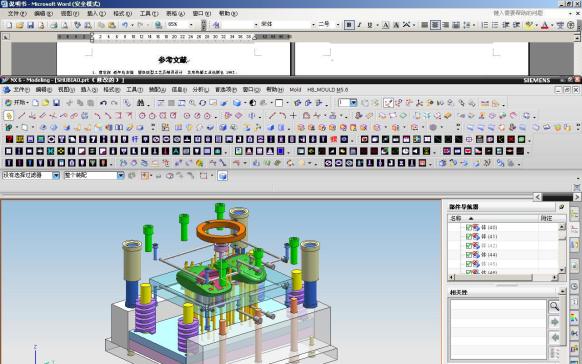This screenshot has width=582, height=364.
Task: Toggle center alignment in Word toolbar
Action: click(x=435, y=25)
